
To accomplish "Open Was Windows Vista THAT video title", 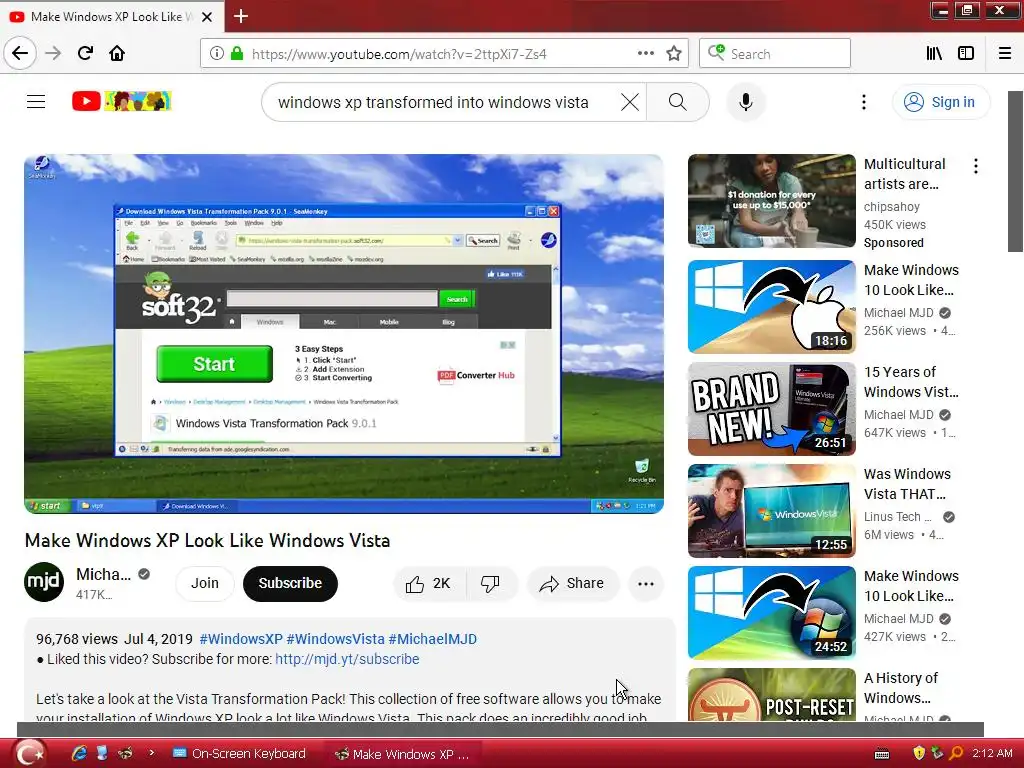I will (x=907, y=484).
